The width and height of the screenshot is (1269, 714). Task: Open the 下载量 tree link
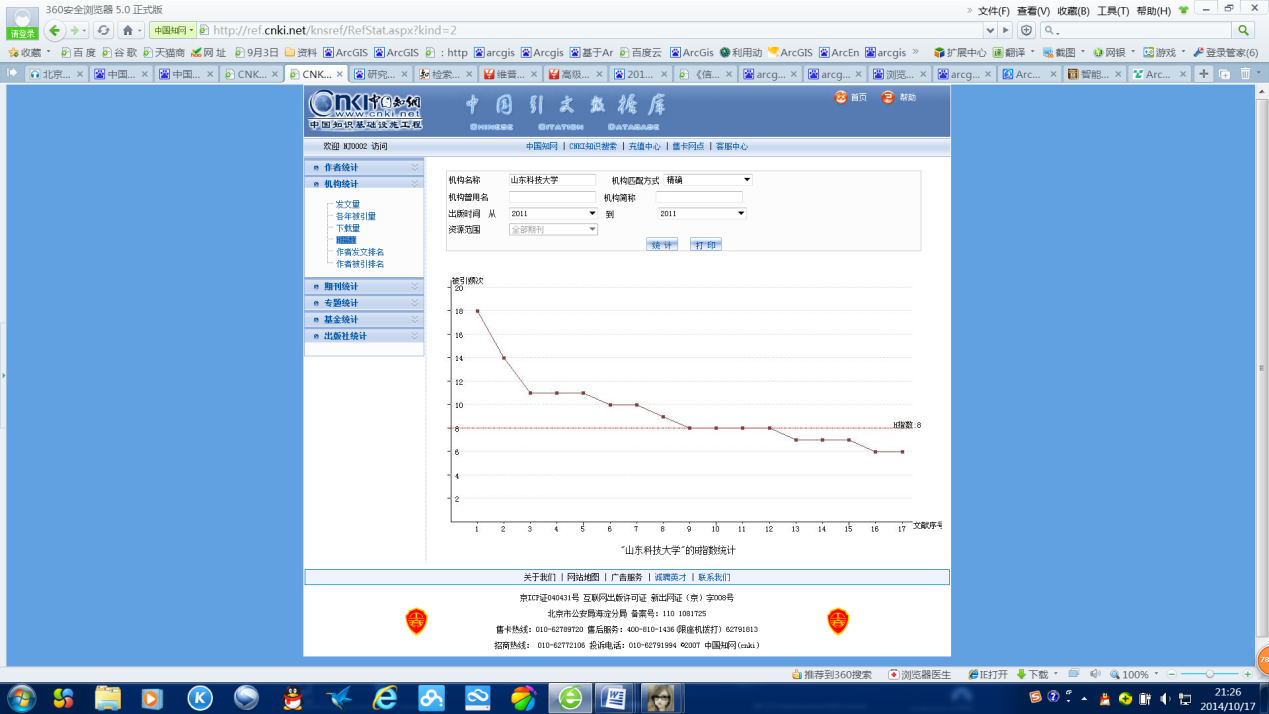348,228
